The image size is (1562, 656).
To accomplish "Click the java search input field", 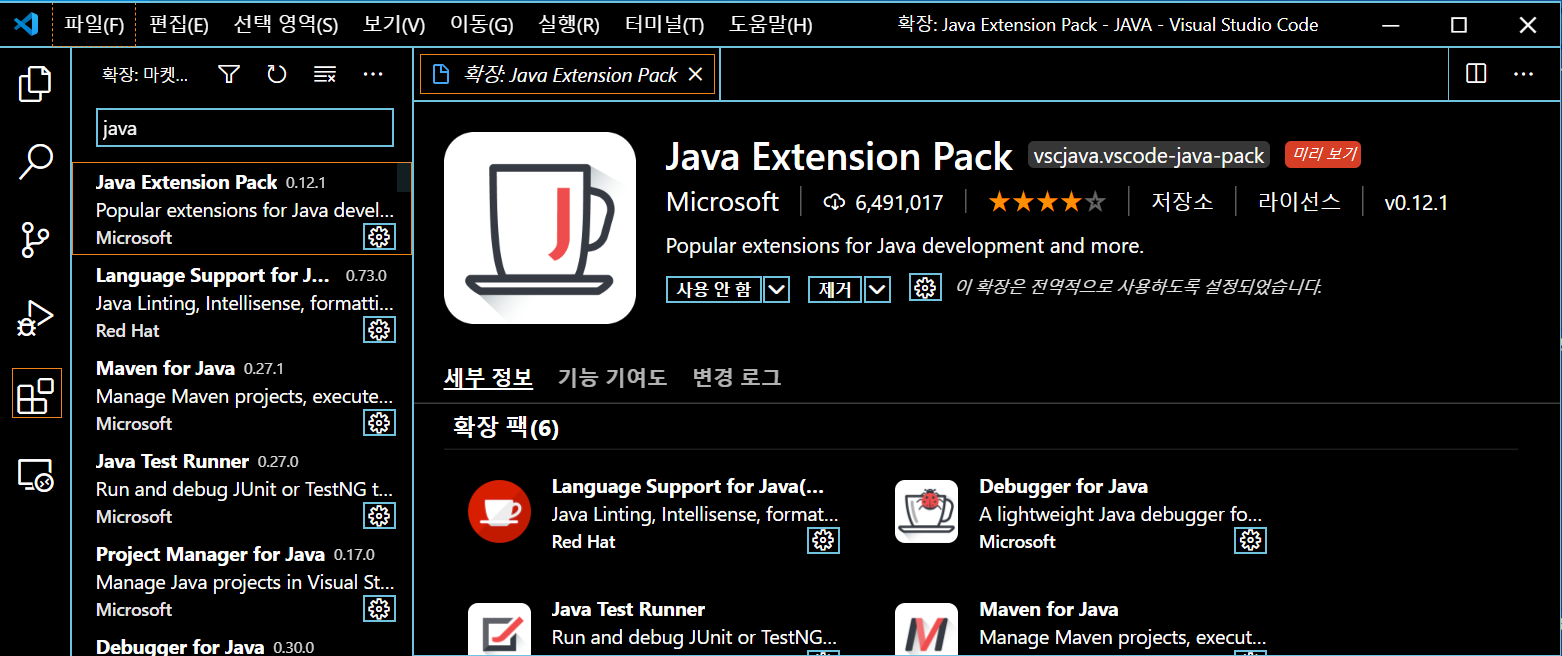I will (245, 128).
